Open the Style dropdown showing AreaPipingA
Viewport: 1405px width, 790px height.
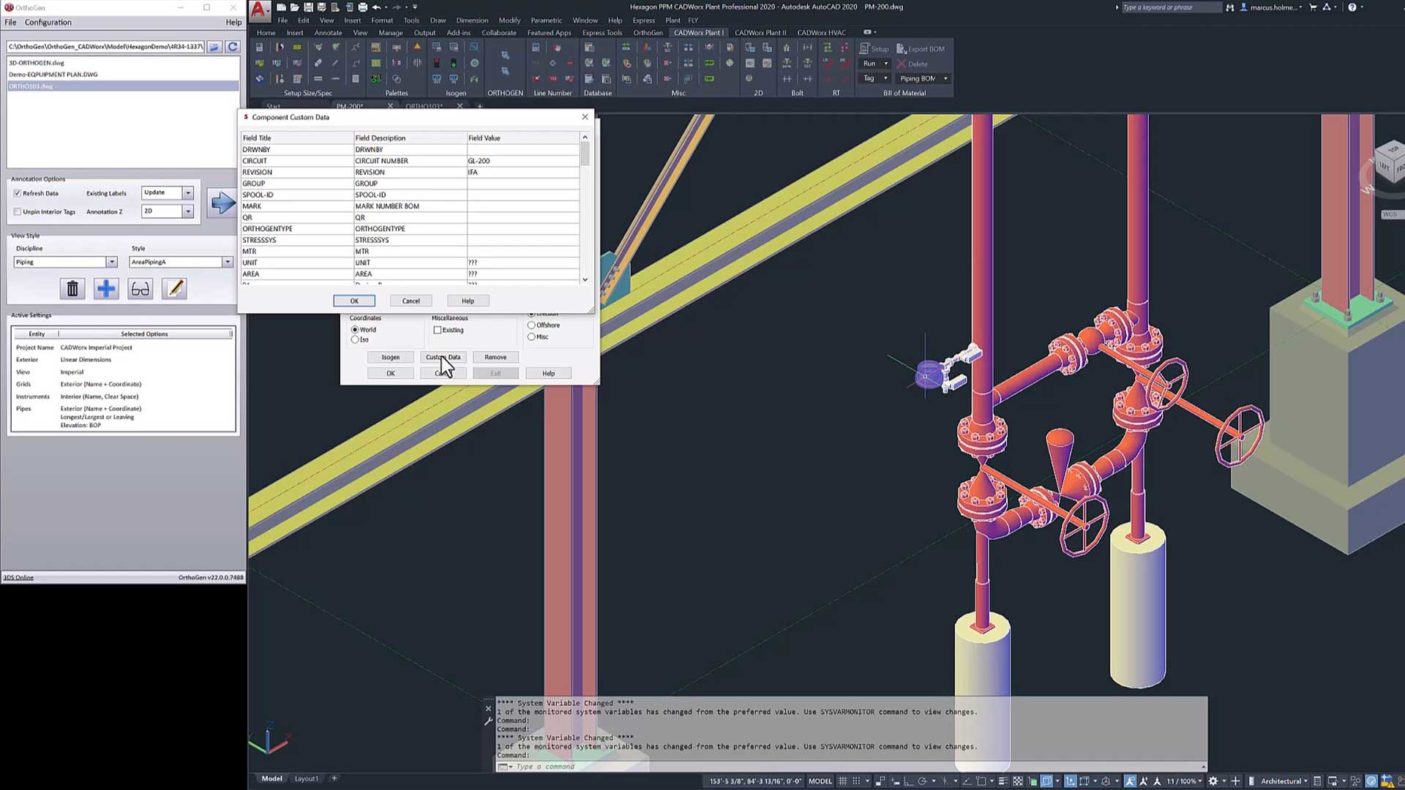click(x=181, y=262)
